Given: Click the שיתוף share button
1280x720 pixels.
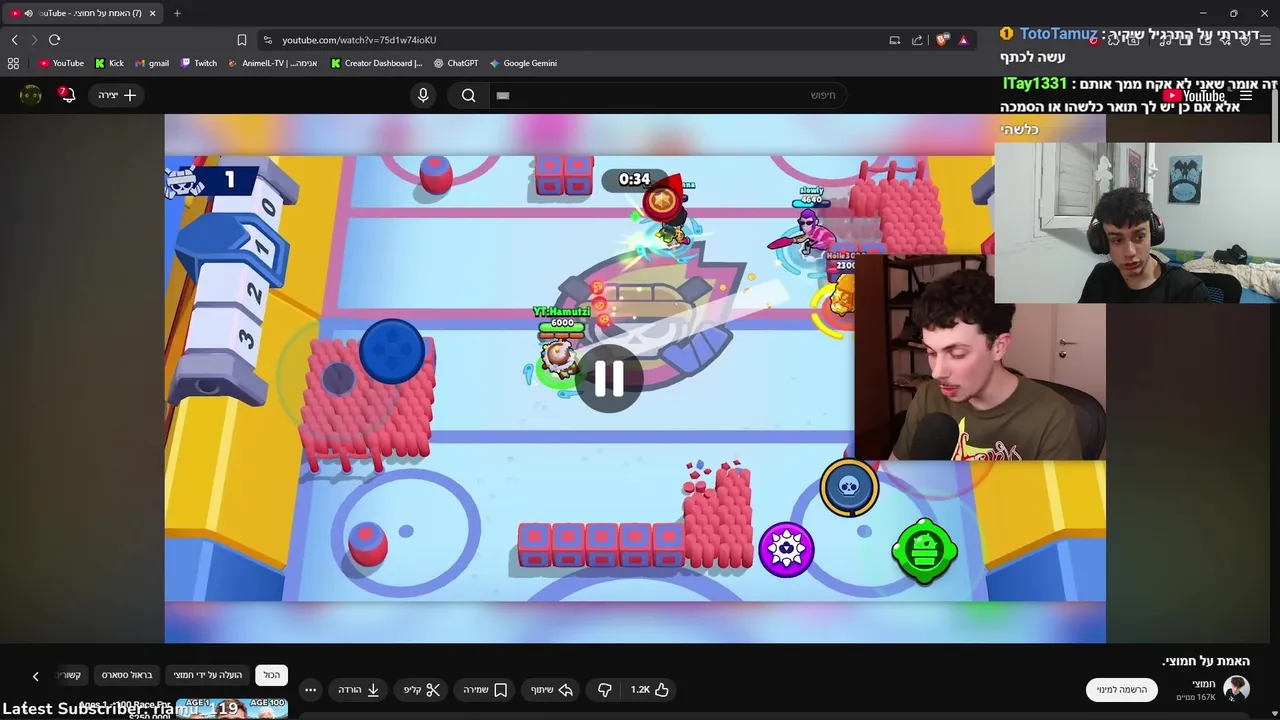Looking at the screenshot, I should coord(552,690).
